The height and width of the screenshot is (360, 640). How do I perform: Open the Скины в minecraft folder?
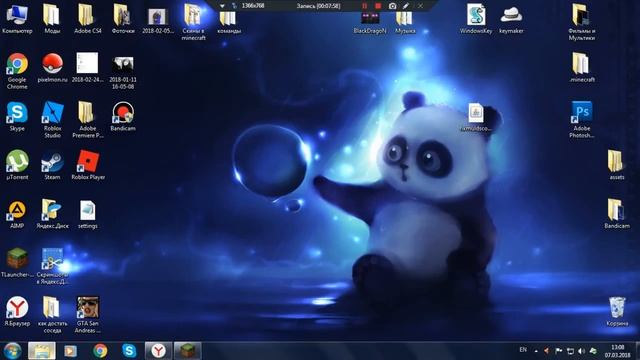[x=193, y=21]
